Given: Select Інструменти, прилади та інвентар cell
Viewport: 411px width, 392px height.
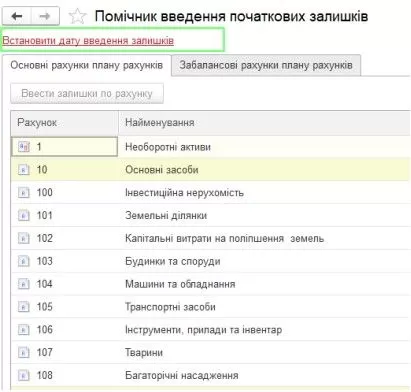Looking at the screenshot, I should (x=265, y=330).
